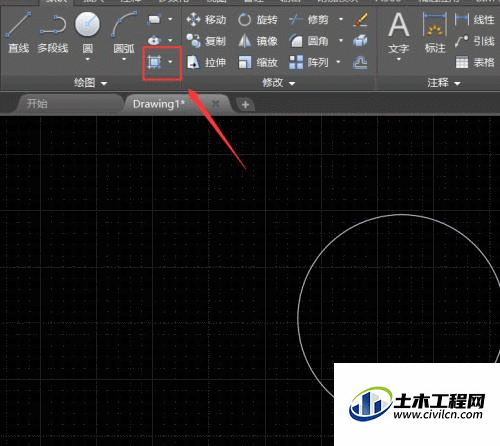500x446 pixels.
Task: Activate the 圆角 (Fillet) command
Action: coord(308,41)
